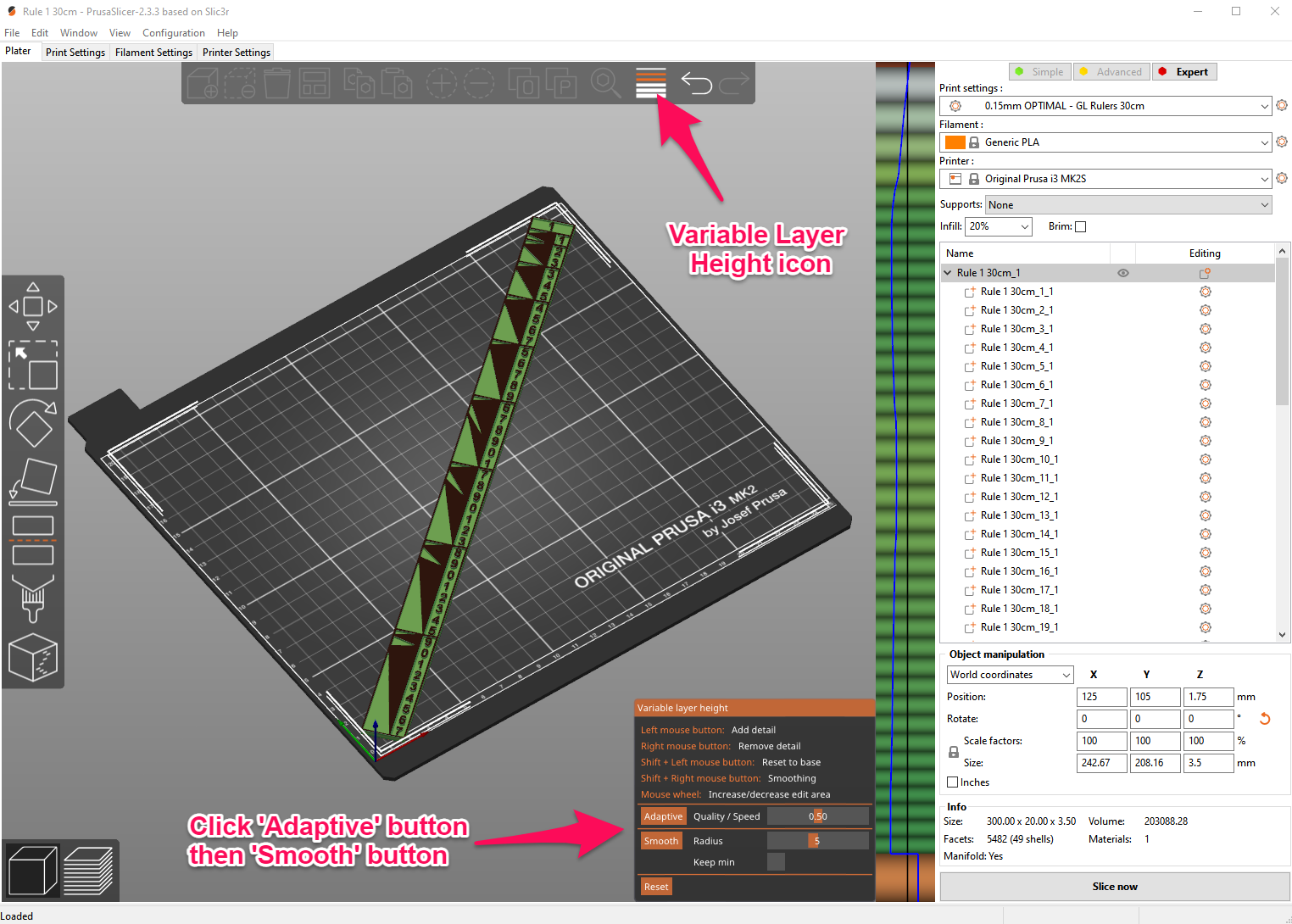Open the Print settings preset dropdown
Screen dimensions: 1292x924
1105,106
